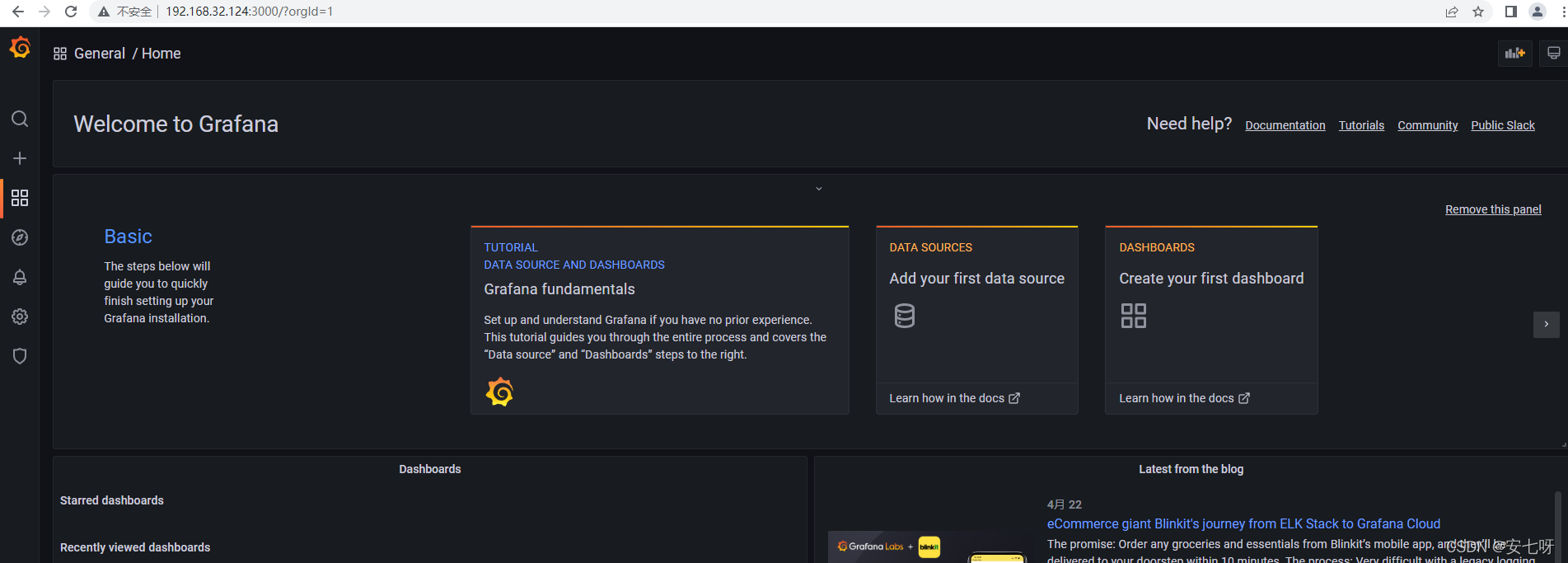The height and width of the screenshot is (563, 1568).
Task: Open Learn how in the docs under Dashboards card
Action: click(1184, 398)
